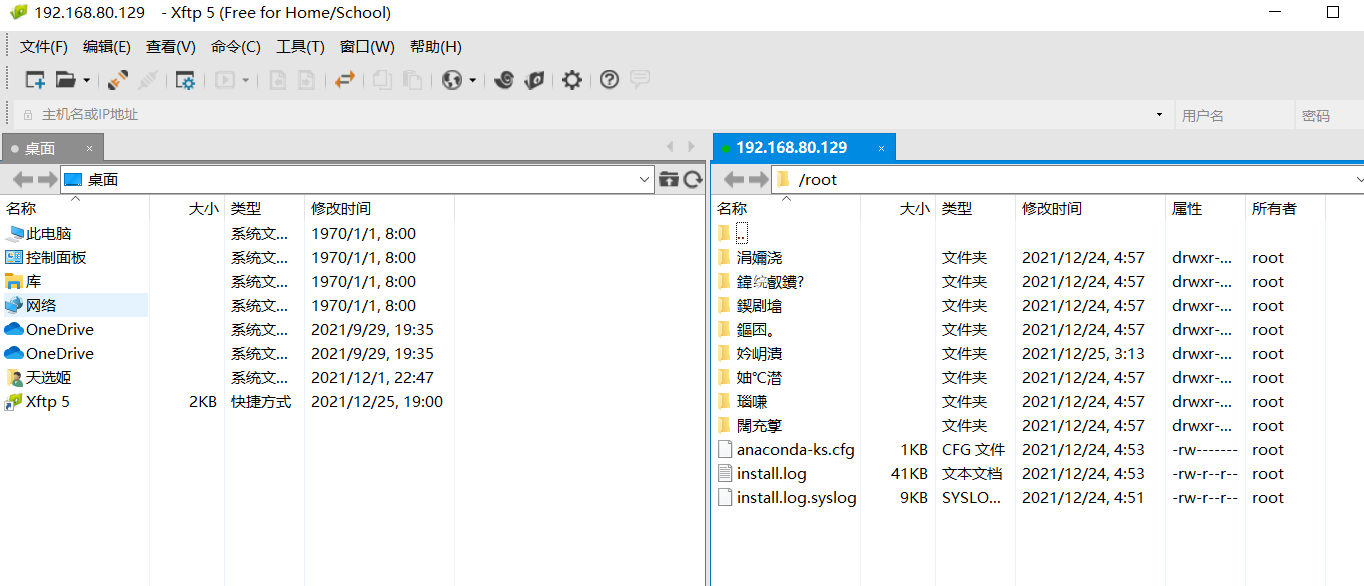This screenshot has width=1364, height=586.
Task: Open the 帮助(H) menu
Action: 436,47
